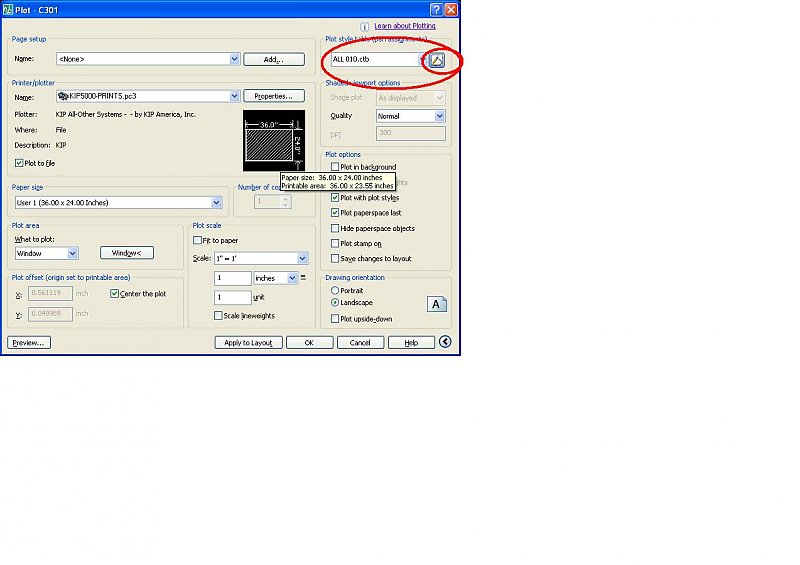The width and height of the screenshot is (800, 565).
Task: Click the Cancel button
Action: pyautogui.click(x=360, y=342)
